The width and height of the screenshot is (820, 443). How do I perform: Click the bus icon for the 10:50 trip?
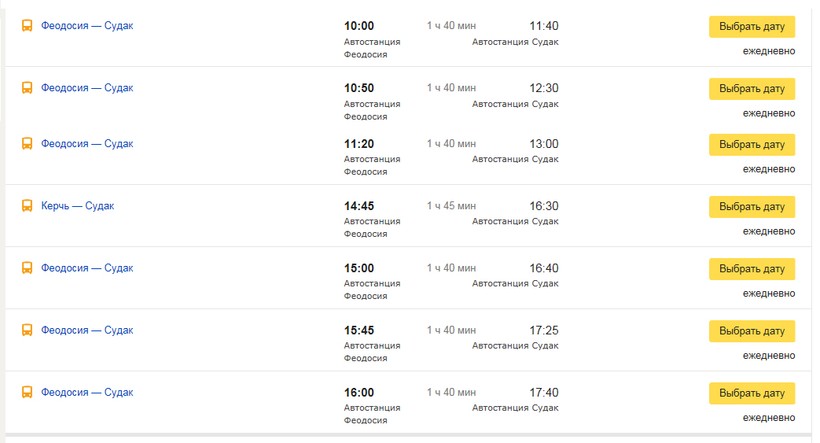(27, 88)
